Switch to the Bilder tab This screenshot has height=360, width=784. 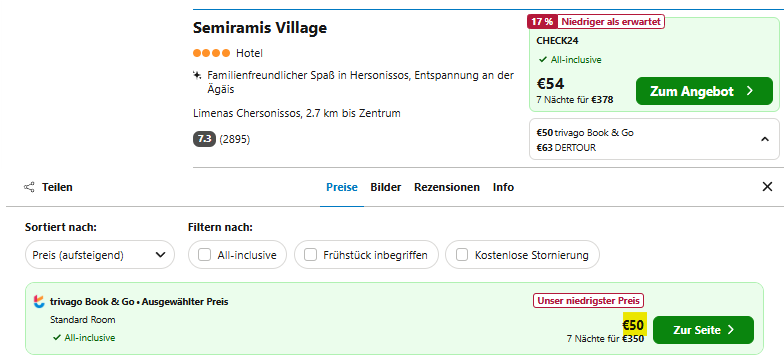(x=386, y=188)
